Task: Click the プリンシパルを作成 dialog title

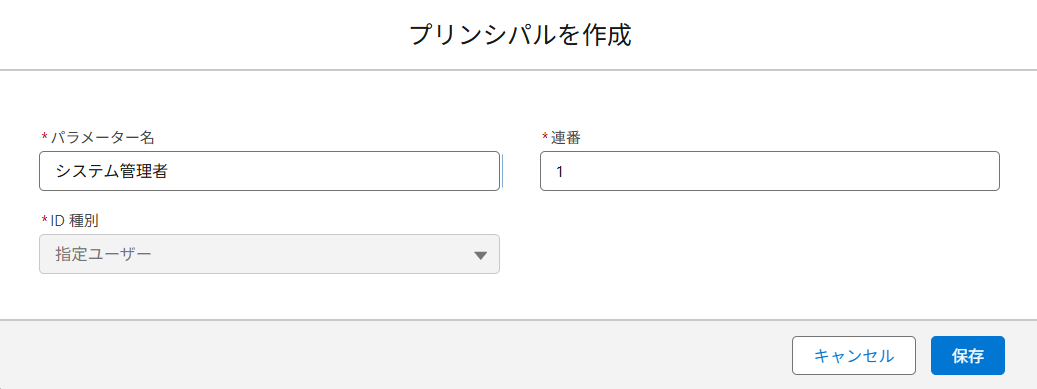Action: click(x=520, y=34)
